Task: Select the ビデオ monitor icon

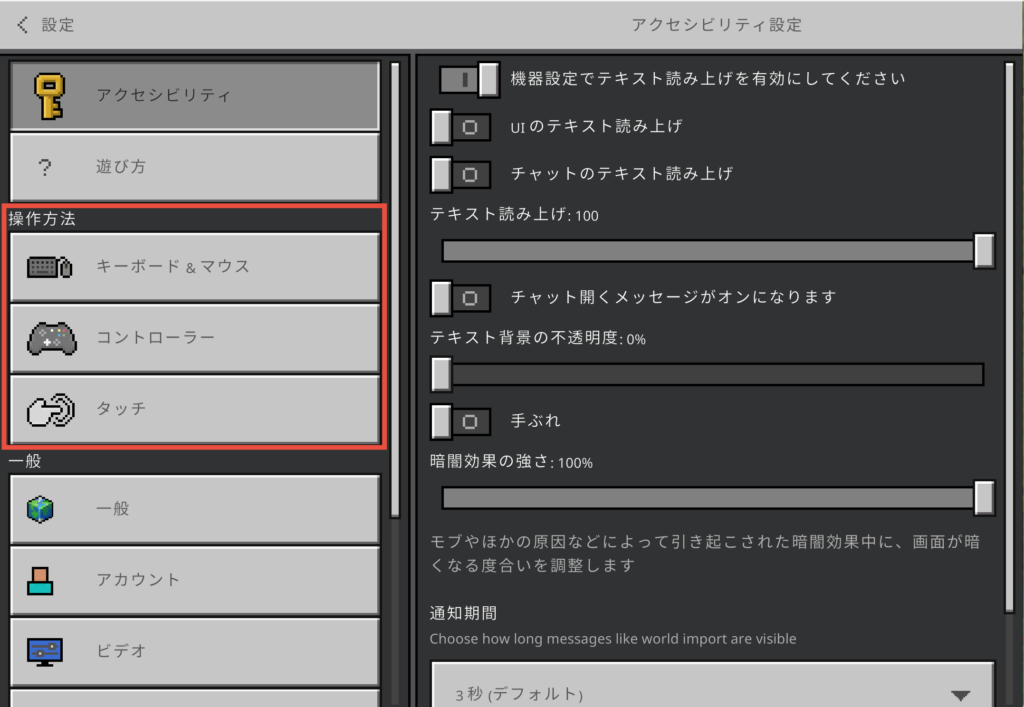Action: (44, 651)
